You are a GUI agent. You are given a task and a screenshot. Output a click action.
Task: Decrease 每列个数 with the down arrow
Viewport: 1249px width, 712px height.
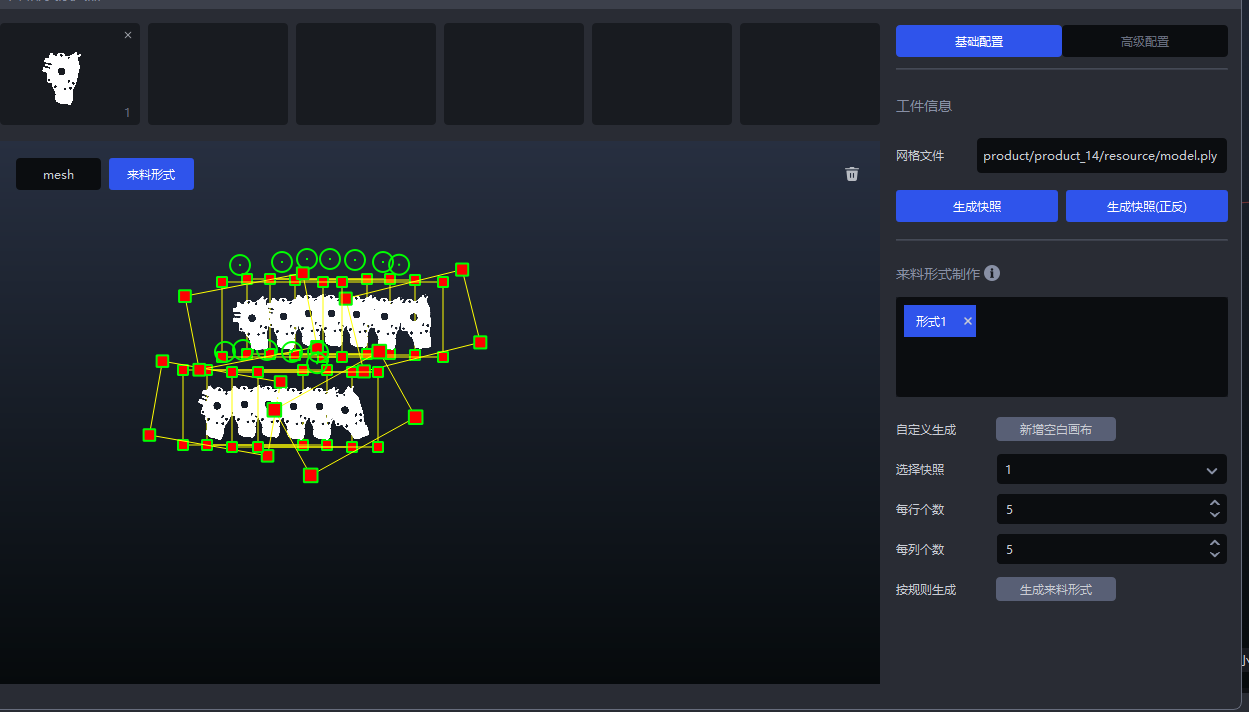1214,555
